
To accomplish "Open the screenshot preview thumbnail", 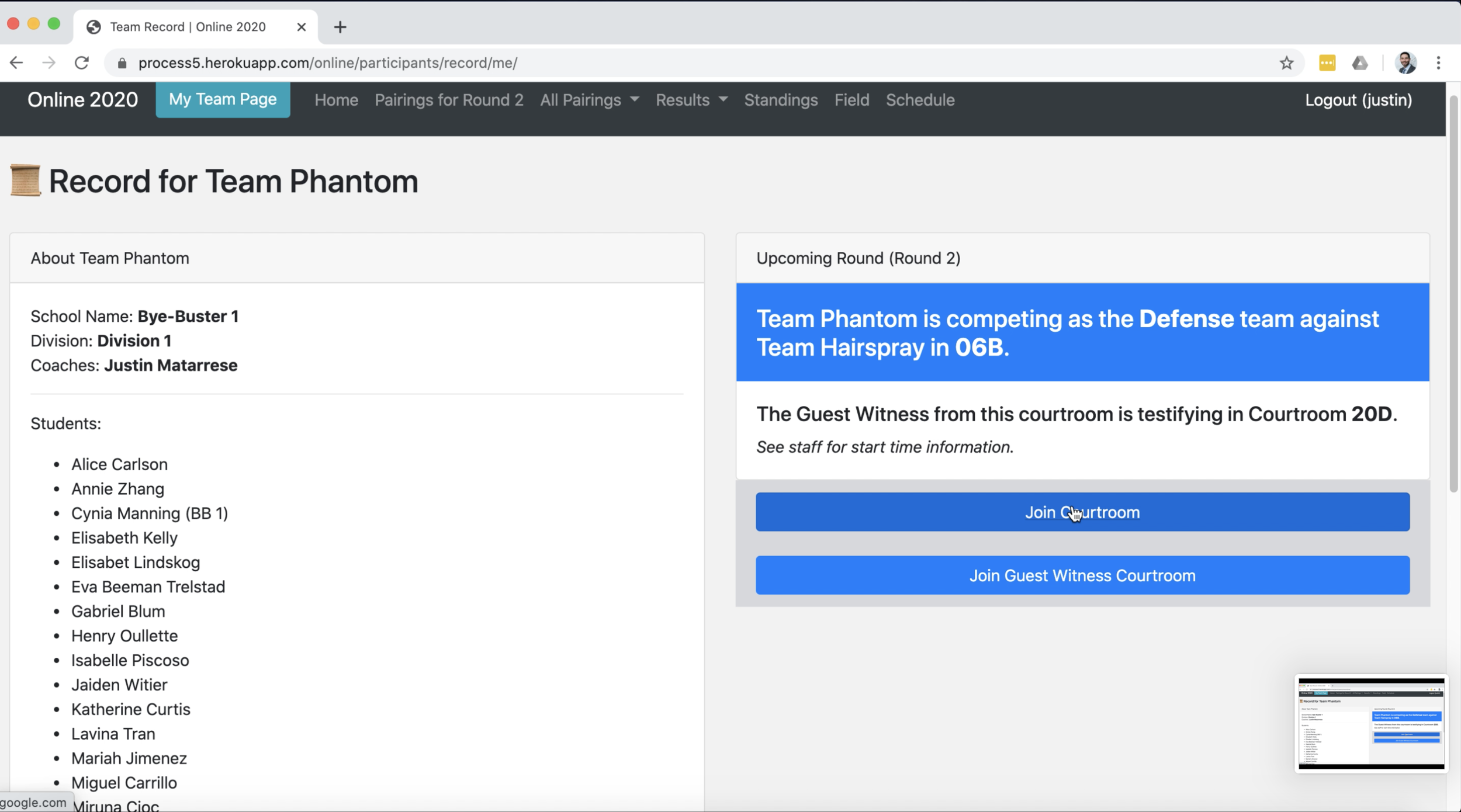I will [x=1371, y=723].
